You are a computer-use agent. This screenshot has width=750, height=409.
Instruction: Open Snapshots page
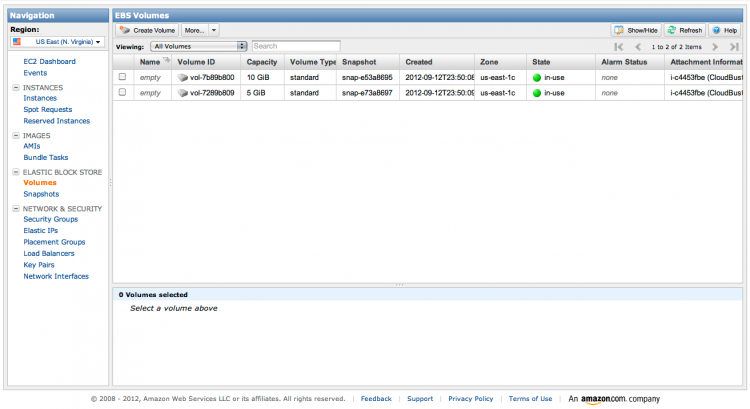[x=41, y=194]
